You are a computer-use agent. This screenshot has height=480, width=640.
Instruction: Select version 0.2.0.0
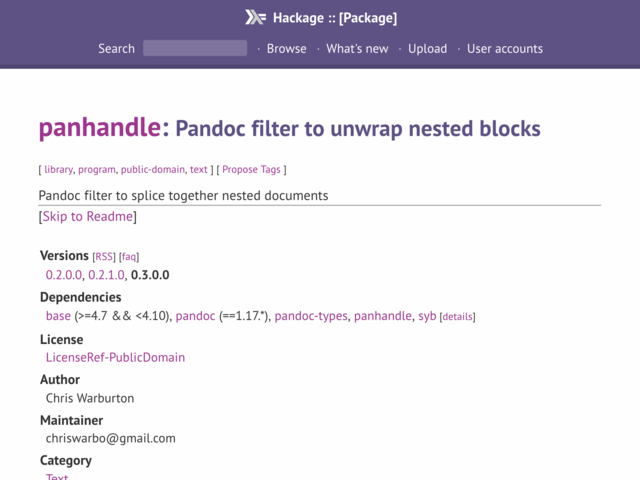pyautogui.click(x=64, y=275)
